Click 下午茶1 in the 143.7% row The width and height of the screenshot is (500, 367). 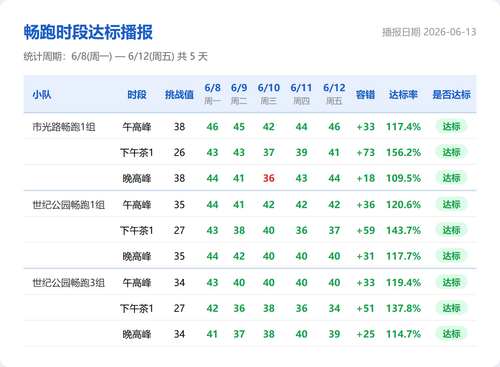[x=137, y=231]
